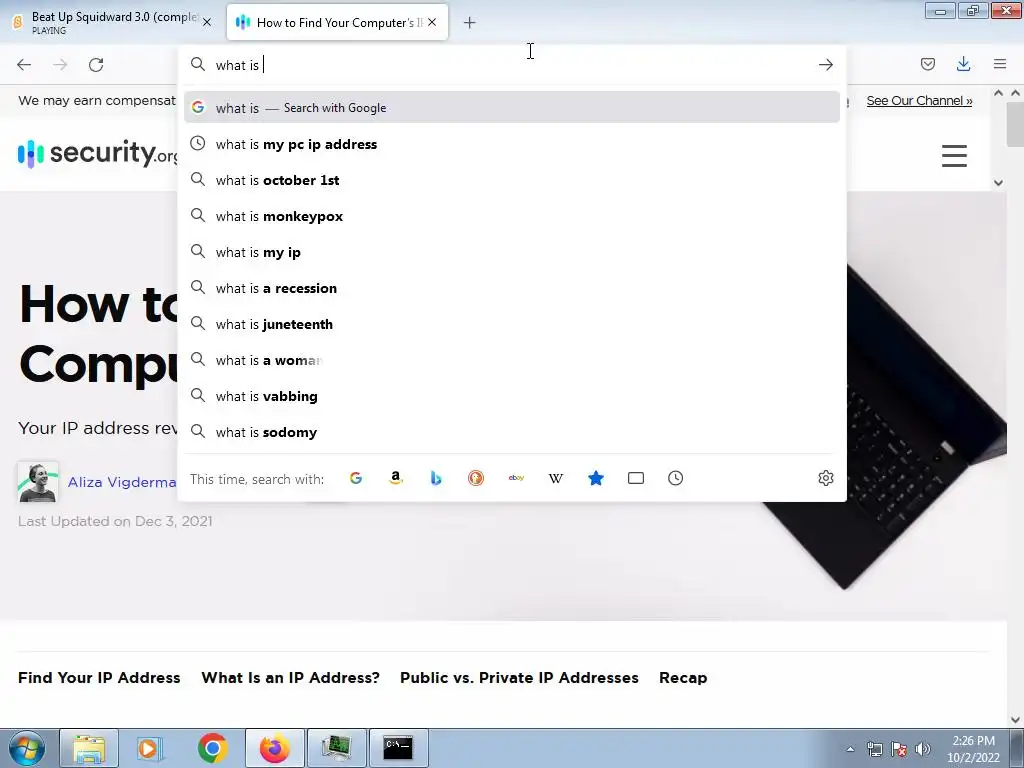The image size is (1024, 768).
Task: Search this time with eBay
Action: pos(516,478)
